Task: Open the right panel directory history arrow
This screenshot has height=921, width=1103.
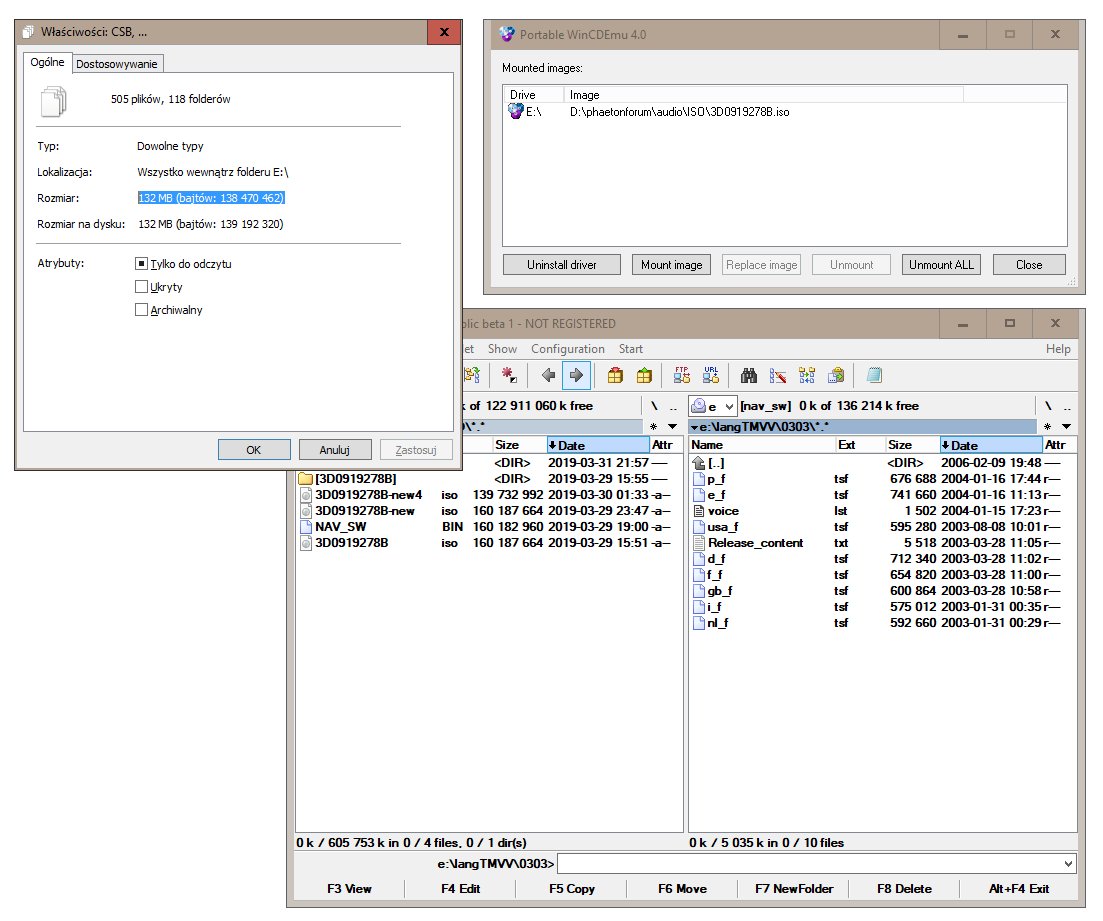Action: [x=1066, y=426]
